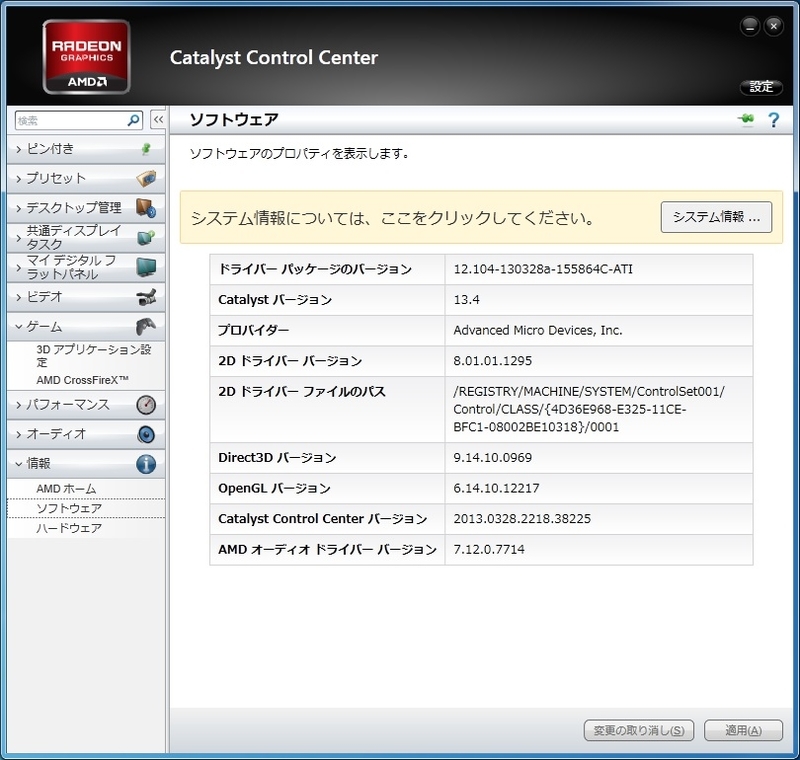800x760 pixels.
Task: Click audio driver version 7.12.0.7714
Action: (489, 549)
